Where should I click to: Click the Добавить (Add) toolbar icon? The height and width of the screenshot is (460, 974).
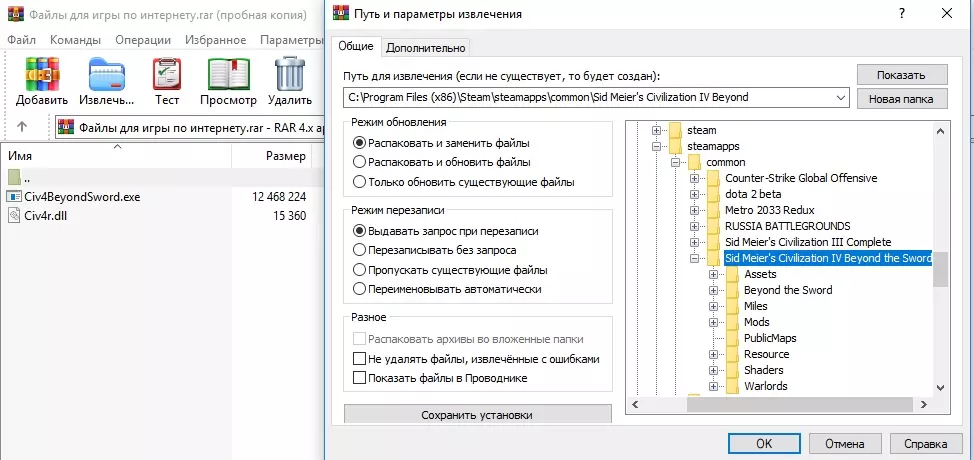(42, 75)
